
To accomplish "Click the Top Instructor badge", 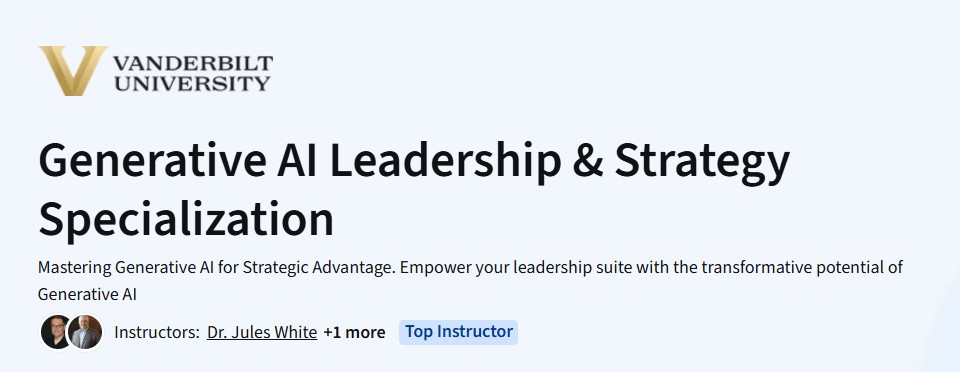I will tap(459, 332).
